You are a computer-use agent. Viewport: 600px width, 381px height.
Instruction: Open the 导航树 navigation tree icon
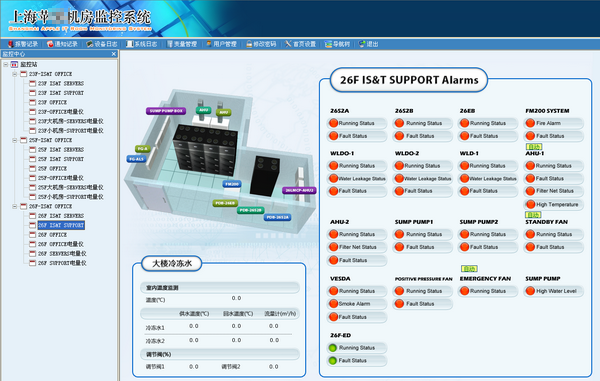[x=328, y=44]
